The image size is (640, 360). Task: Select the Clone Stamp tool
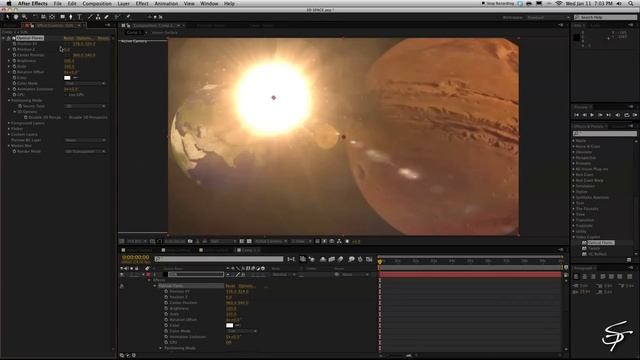point(98,17)
